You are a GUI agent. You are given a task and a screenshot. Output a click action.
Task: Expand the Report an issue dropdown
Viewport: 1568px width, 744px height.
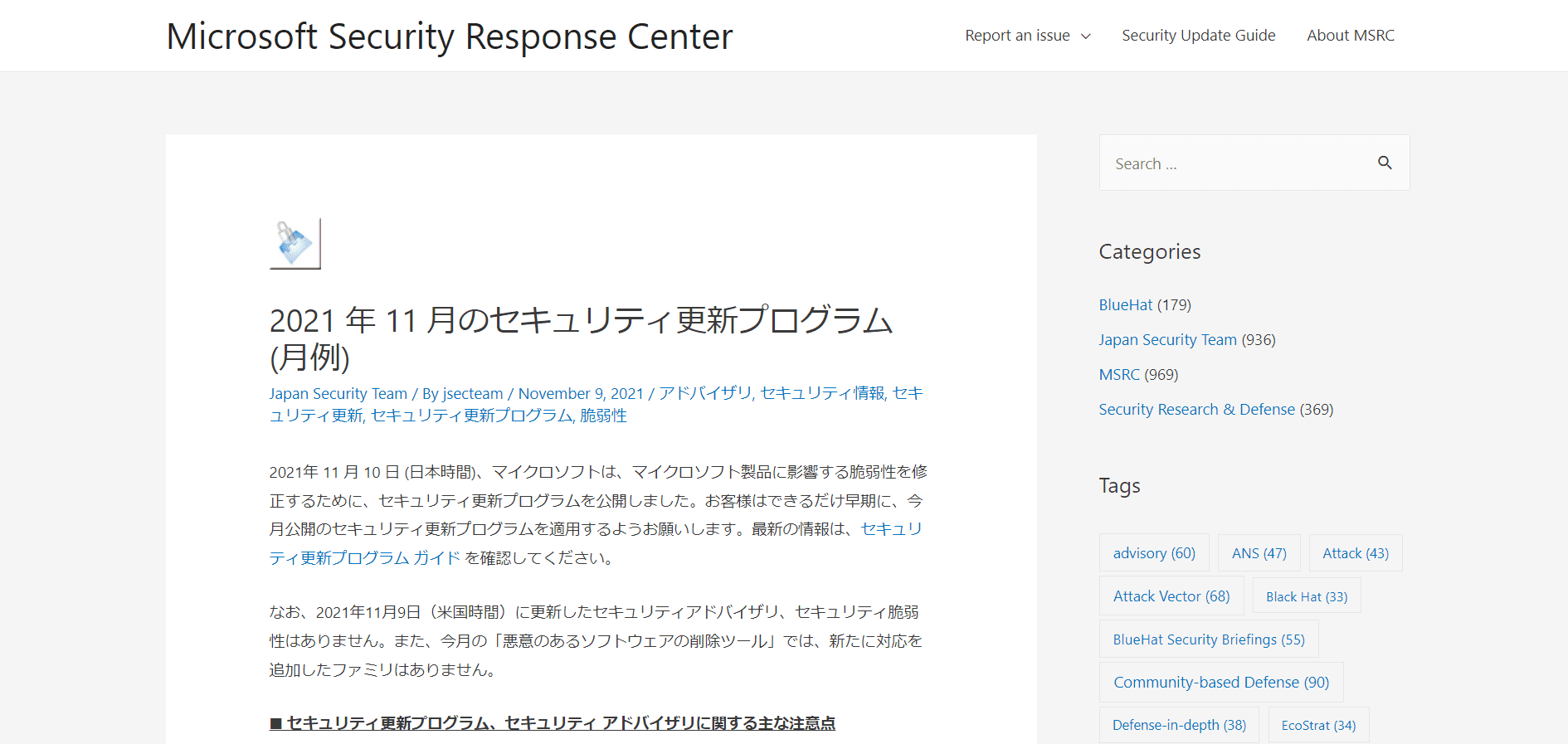pos(1027,36)
